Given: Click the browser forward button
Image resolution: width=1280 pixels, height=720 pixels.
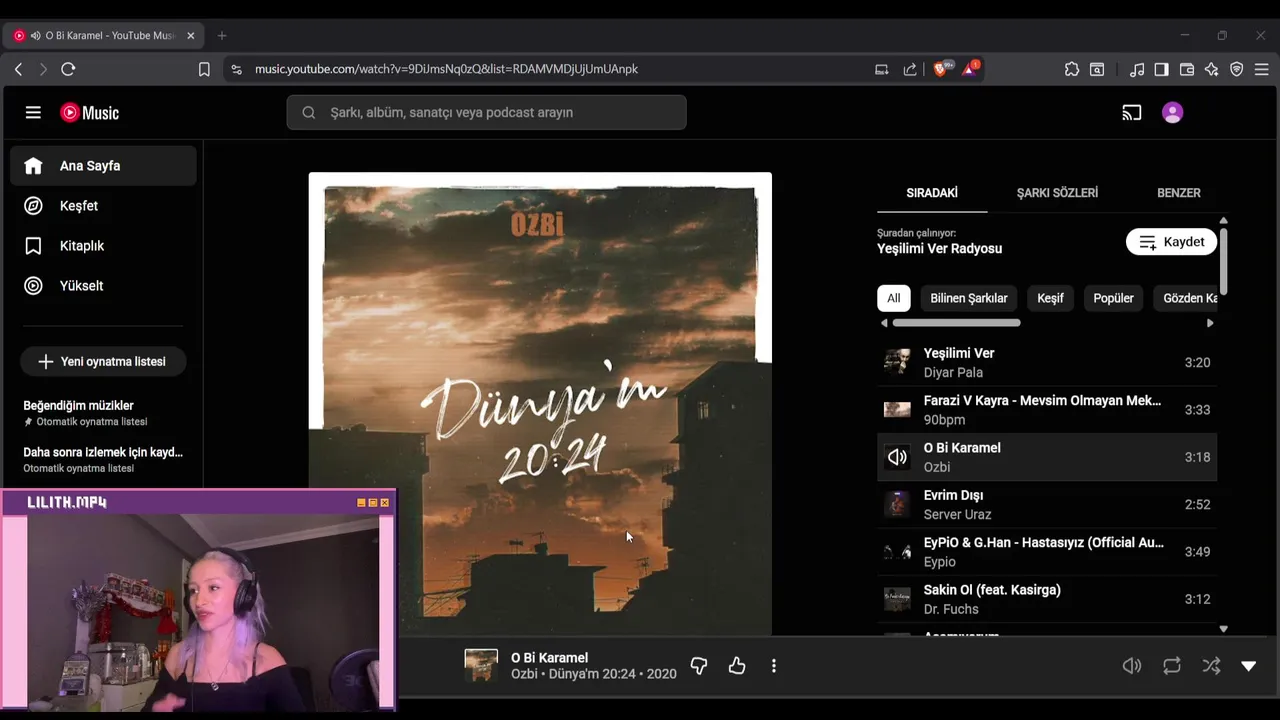Looking at the screenshot, I should (42, 69).
